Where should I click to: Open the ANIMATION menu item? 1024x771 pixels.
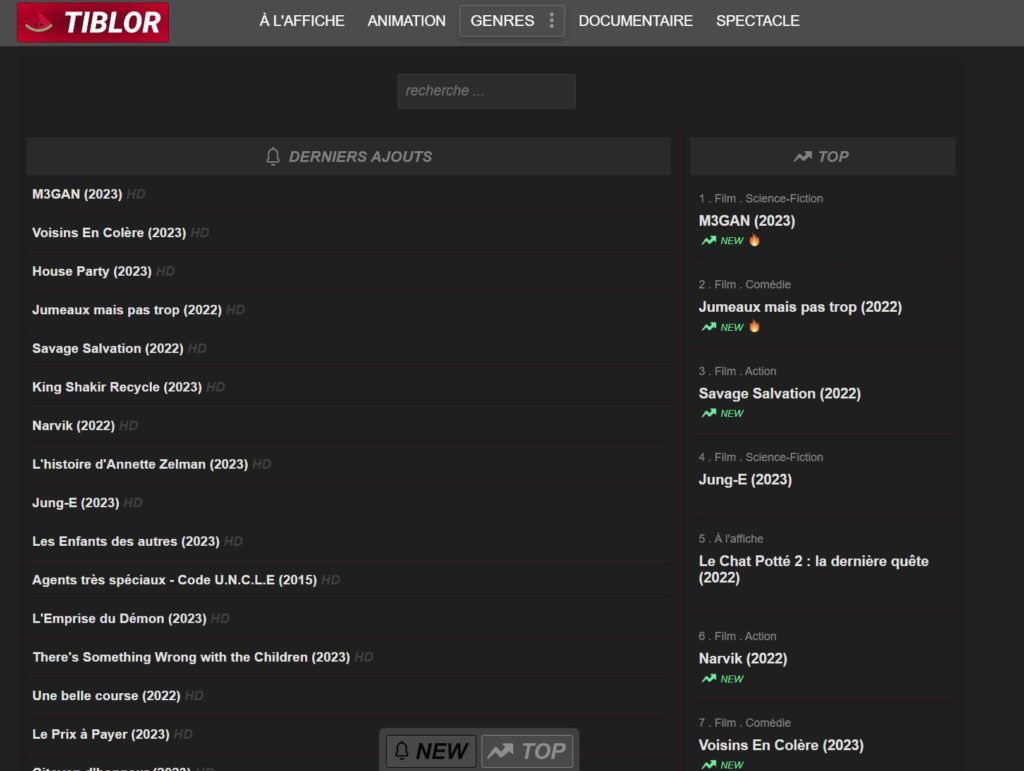coord(406,21)
